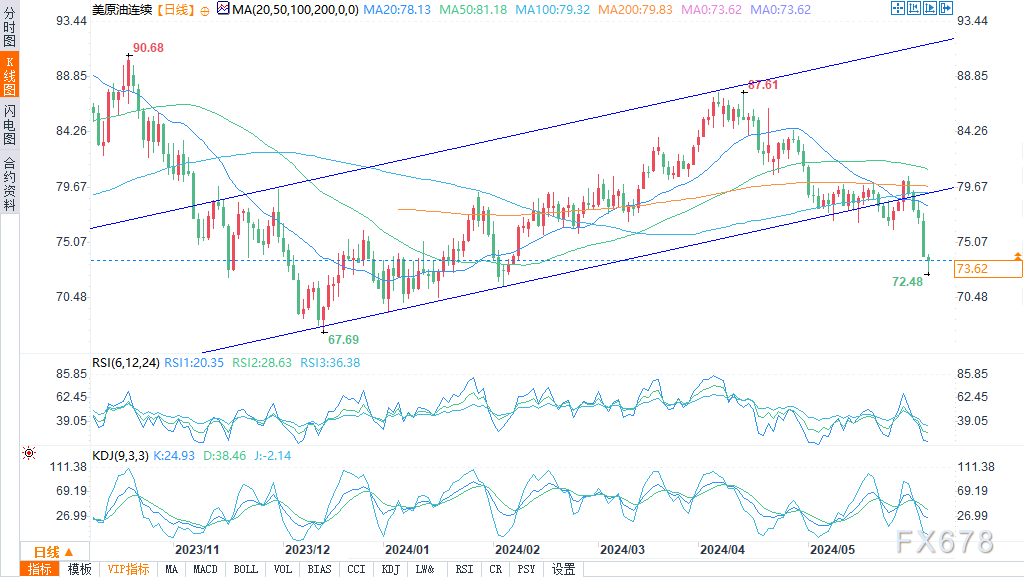Expand the 日线 period selector at bottom

click(x=54, y=552)
